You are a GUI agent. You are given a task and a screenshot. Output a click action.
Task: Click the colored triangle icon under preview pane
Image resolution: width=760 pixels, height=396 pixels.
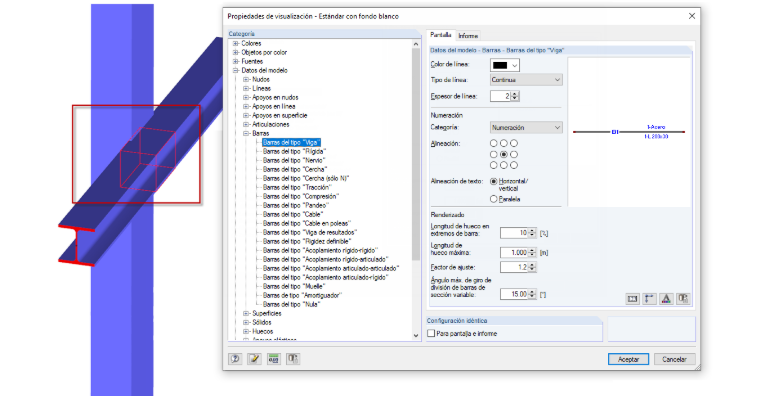click(x=666, y=299)
